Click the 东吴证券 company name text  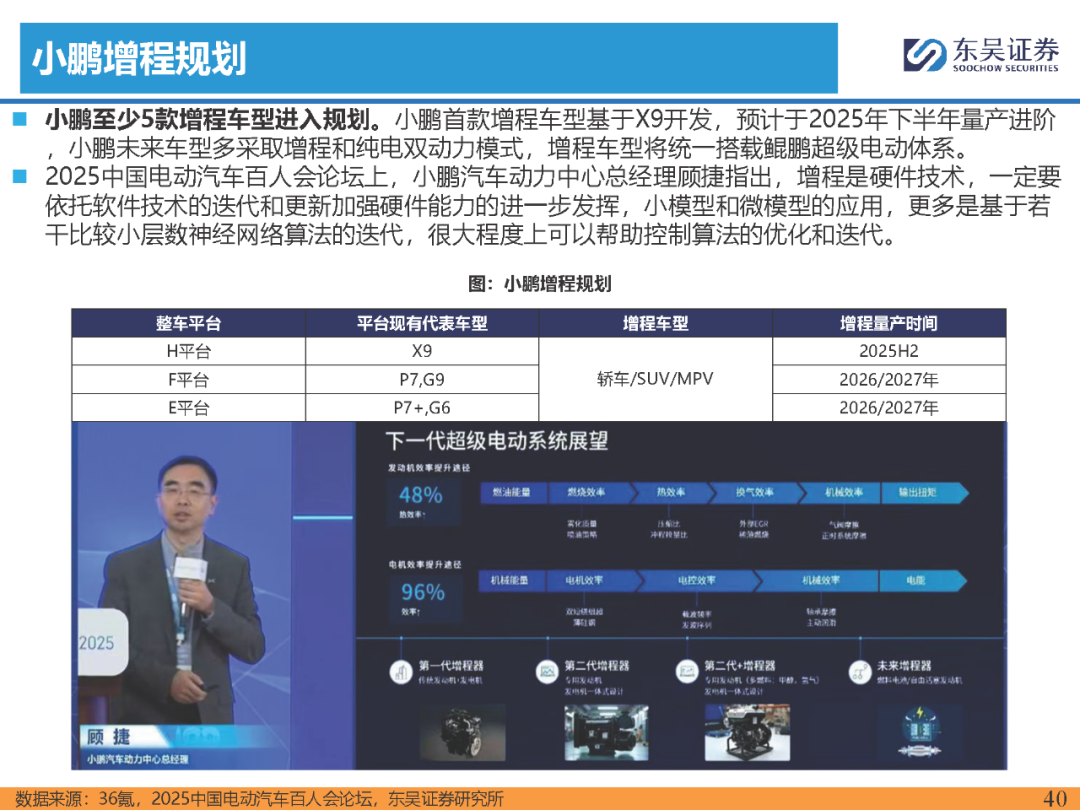(1006, 50)
